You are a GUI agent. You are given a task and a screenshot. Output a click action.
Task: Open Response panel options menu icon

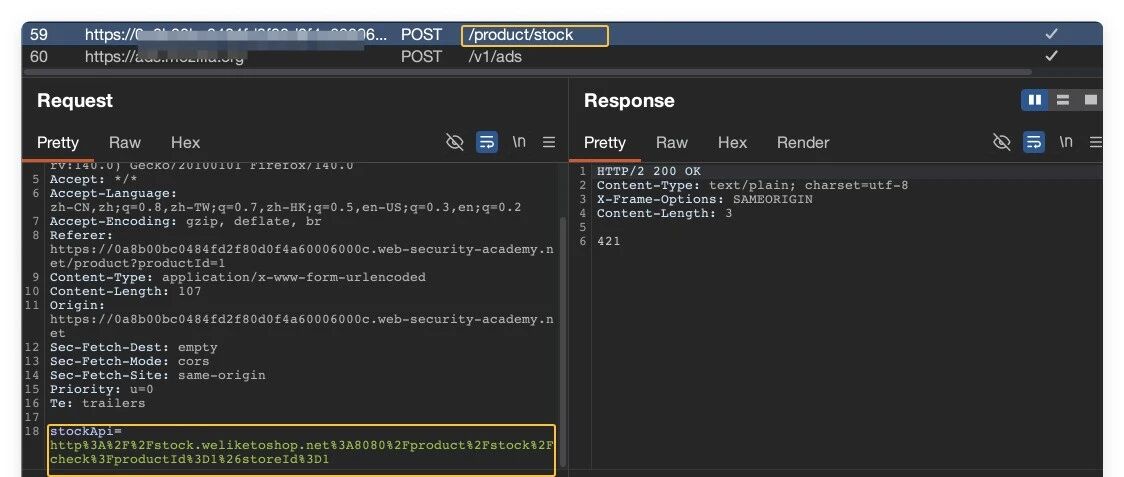(x=1096, y=142)
